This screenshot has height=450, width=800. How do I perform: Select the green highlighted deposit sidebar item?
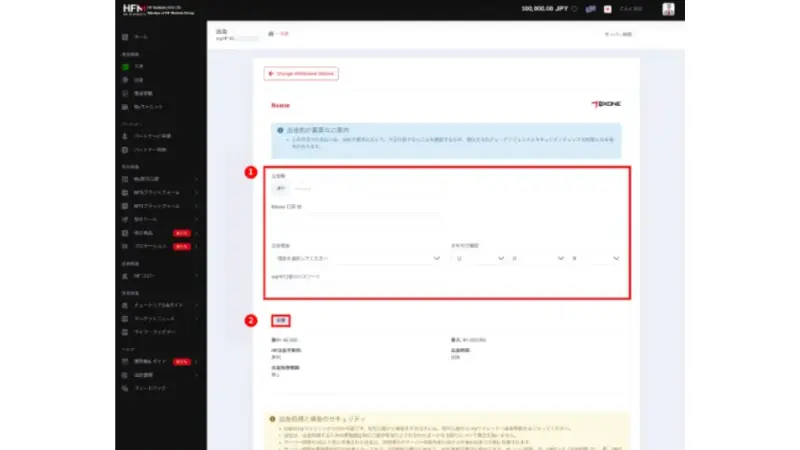[x=139, y=66]
